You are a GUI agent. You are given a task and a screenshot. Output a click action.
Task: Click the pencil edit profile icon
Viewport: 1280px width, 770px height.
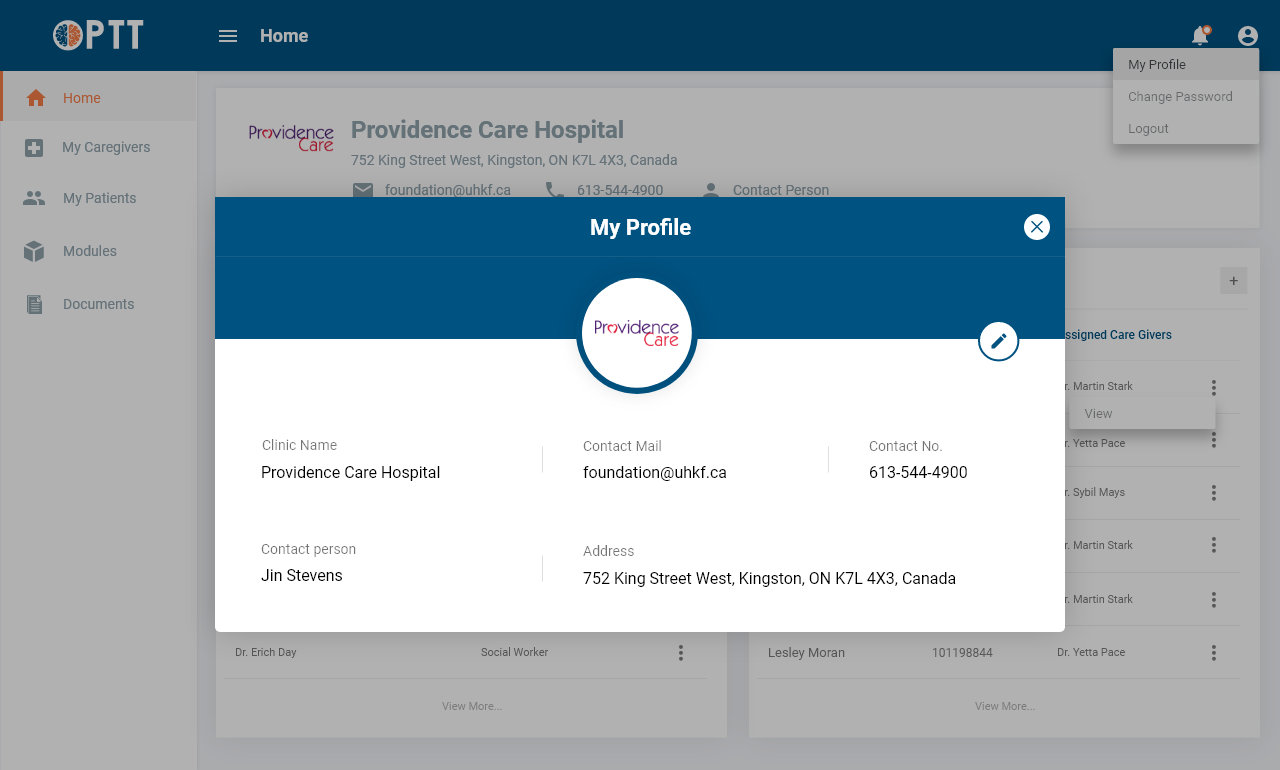(998, 341)
